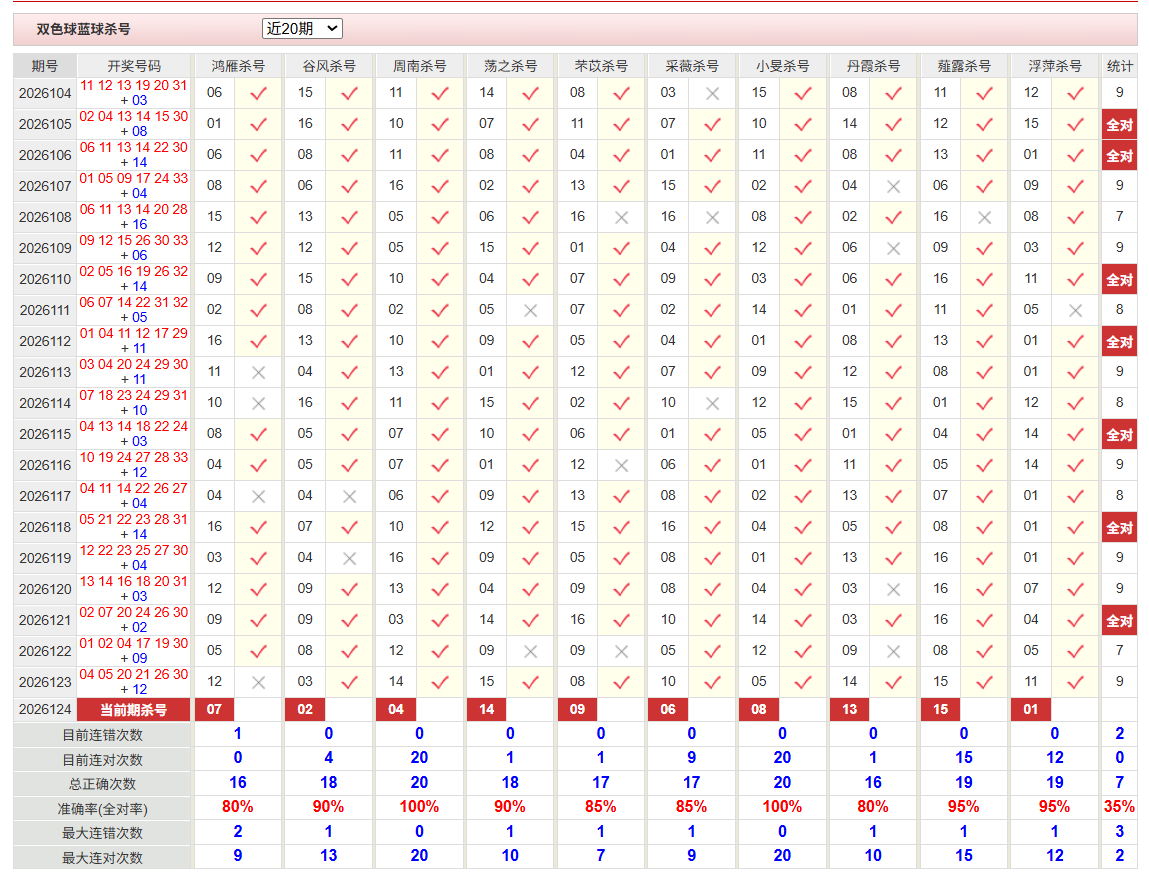Click the 最大连对次数 row label

103,857
